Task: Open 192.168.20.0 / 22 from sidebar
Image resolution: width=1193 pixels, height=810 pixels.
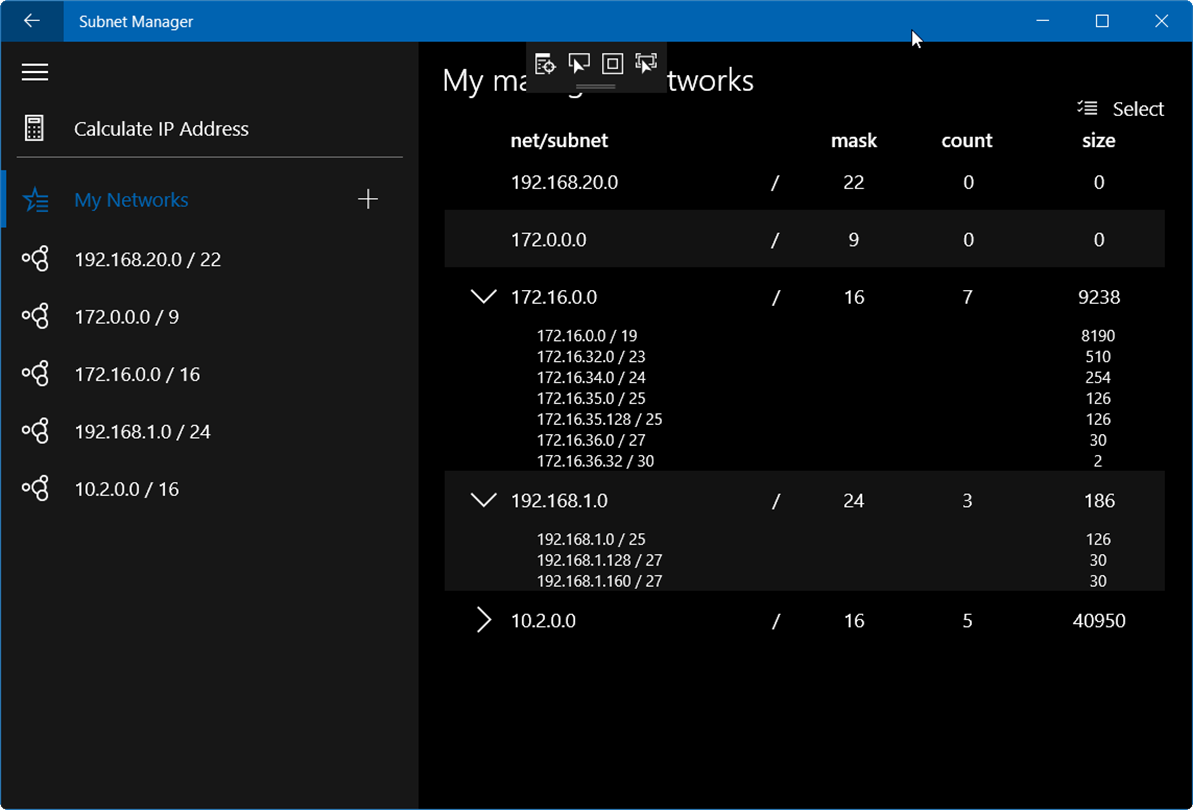Action: click(148, 260)
